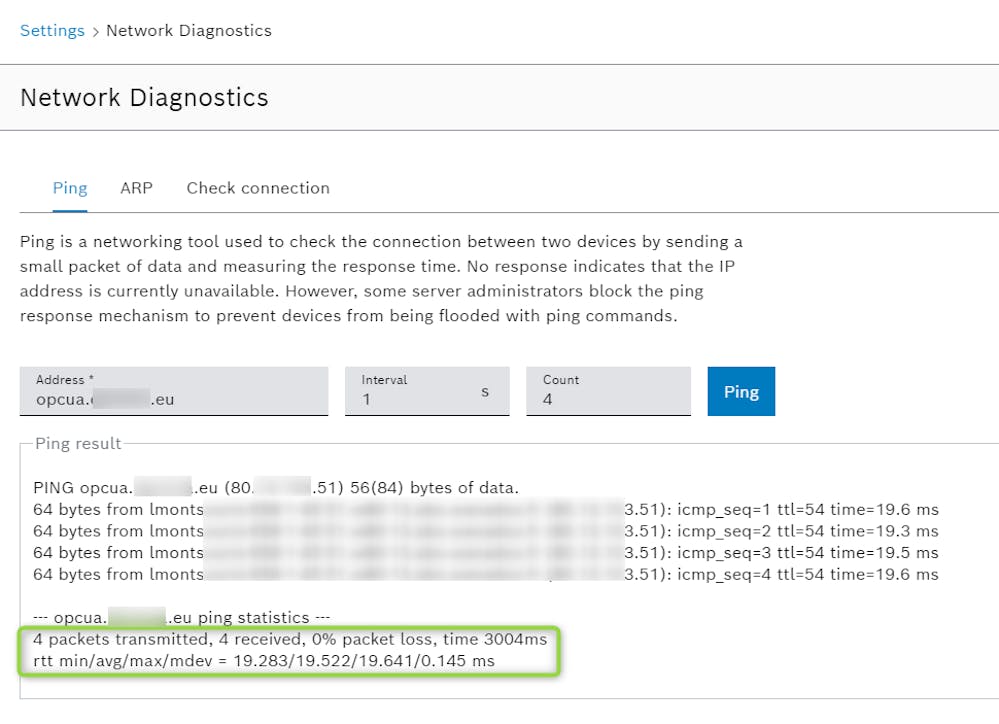The height and width of the screenshot is (724, 999).
Task: Focus the Address input field
Action: point(173,399)
